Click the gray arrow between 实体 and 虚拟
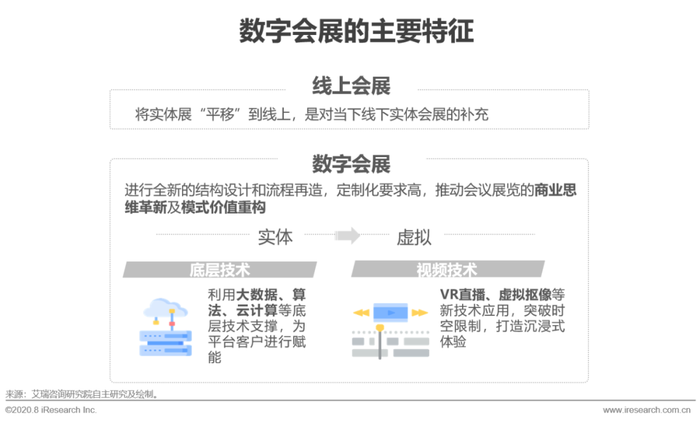700x423 pixels. pyautogui.click(x=348, y=235)
